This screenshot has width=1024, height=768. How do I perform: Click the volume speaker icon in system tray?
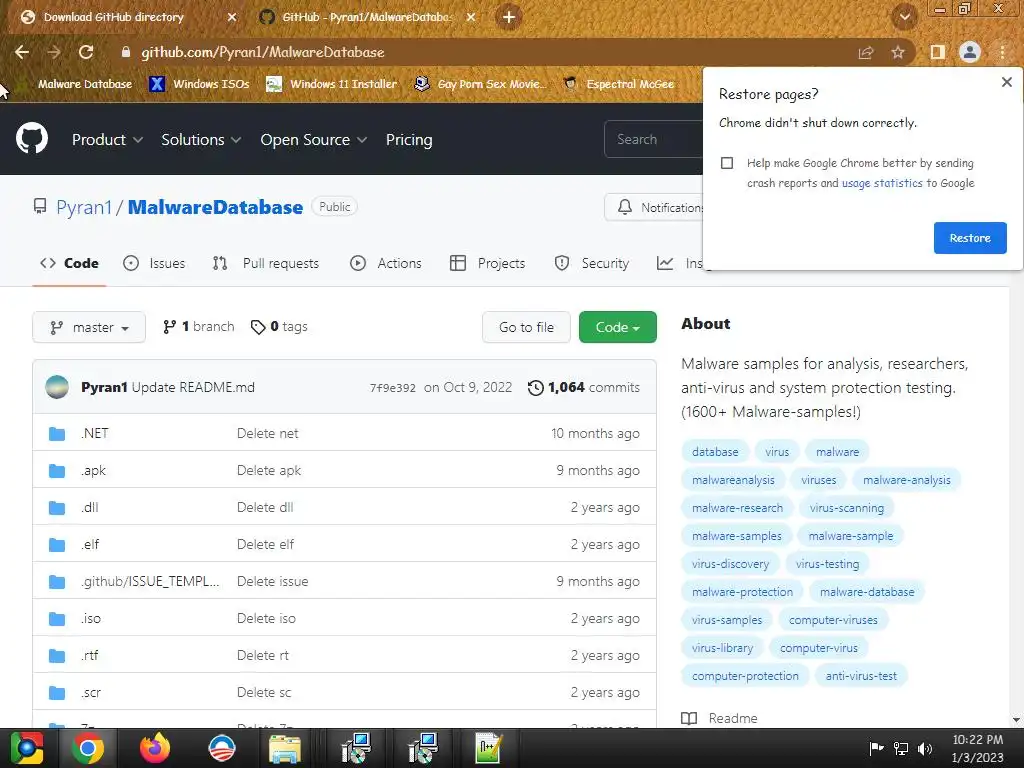925,748
